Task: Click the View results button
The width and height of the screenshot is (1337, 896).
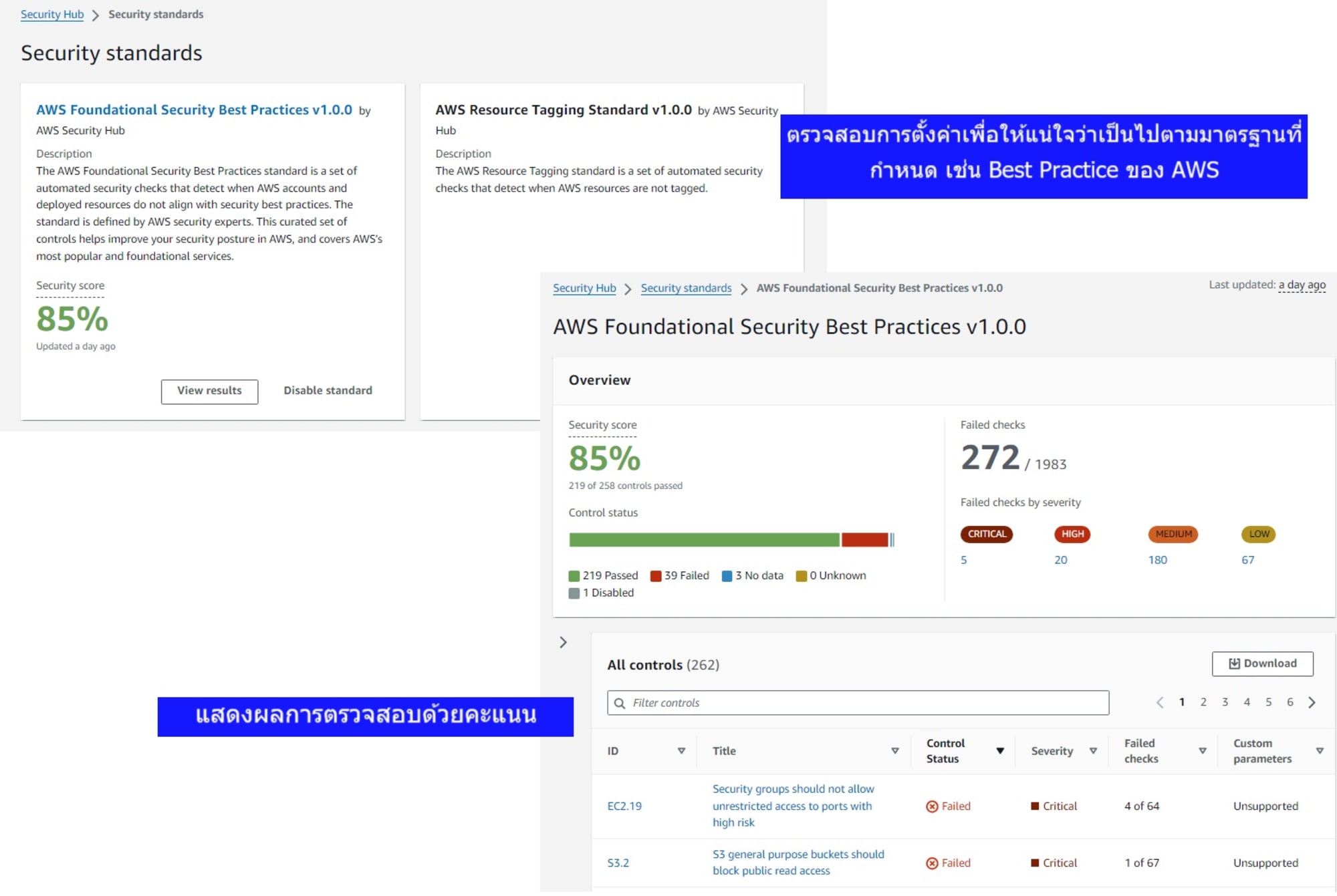Action: click(x=209, y=391)
